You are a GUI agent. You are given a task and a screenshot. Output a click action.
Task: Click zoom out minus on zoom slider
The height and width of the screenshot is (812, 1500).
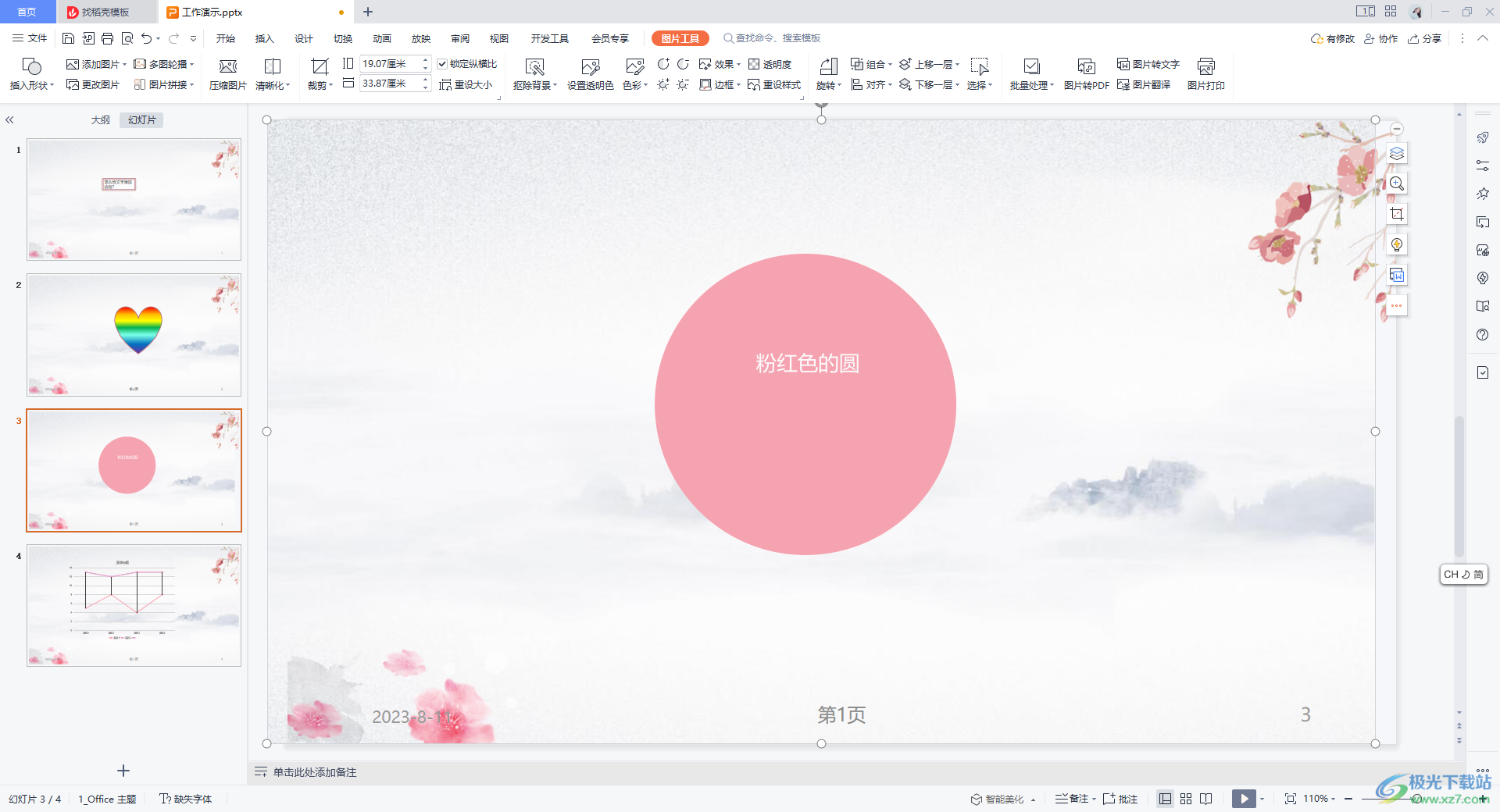pos(1348,799)
